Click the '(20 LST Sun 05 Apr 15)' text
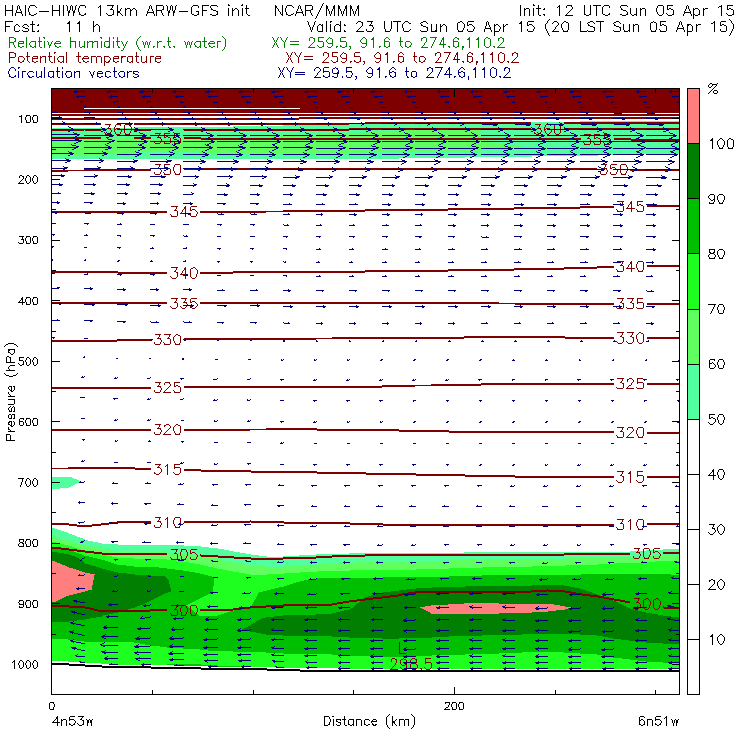 [x=640, y=27]
